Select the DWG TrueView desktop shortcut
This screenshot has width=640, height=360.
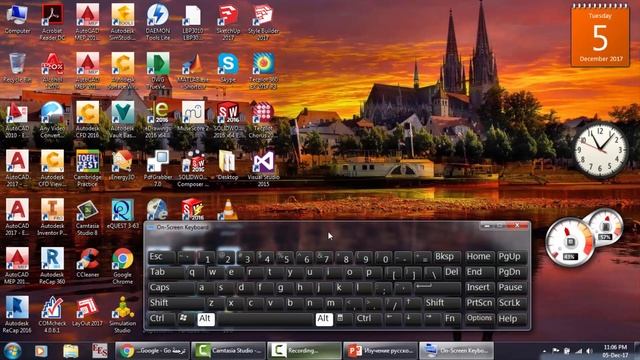click(x=158, y=71)
